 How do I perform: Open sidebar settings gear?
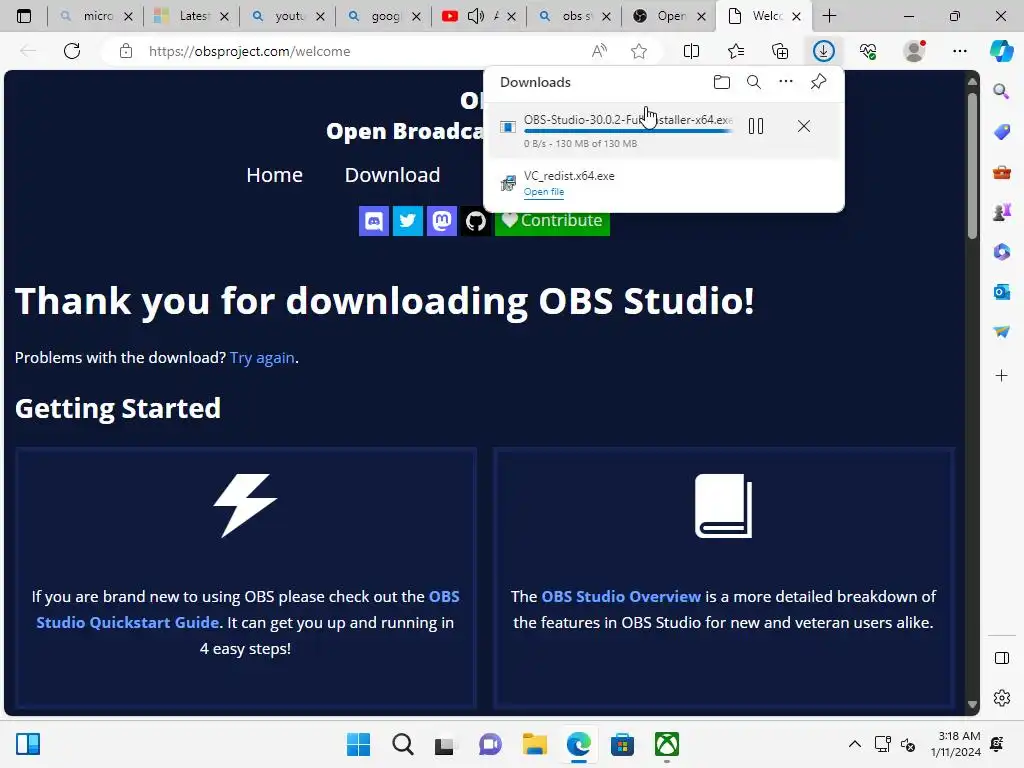tap(1002, 698)
